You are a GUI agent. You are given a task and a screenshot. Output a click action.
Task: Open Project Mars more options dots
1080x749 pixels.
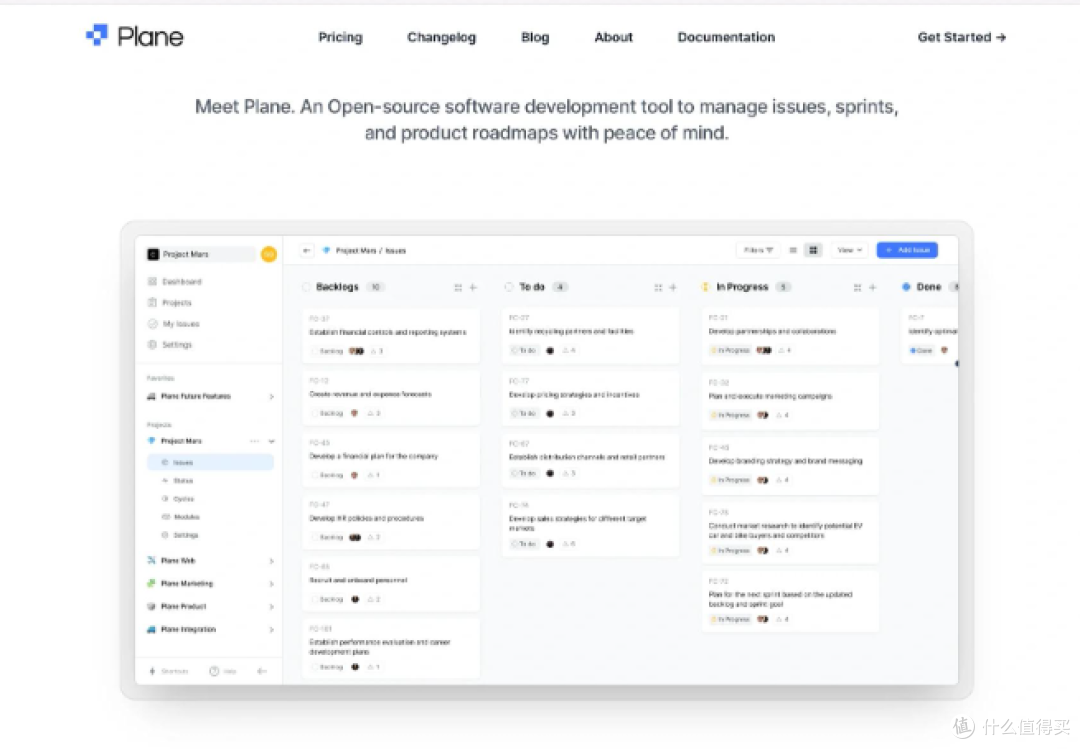255,441
